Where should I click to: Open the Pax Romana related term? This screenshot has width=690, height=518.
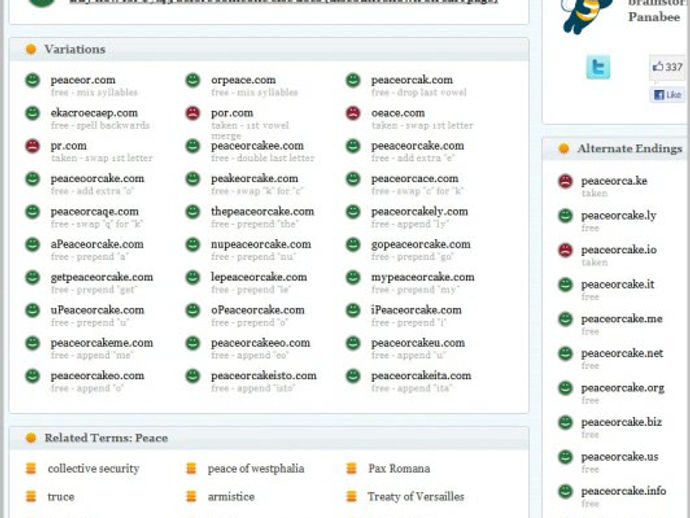click(399, 469)
